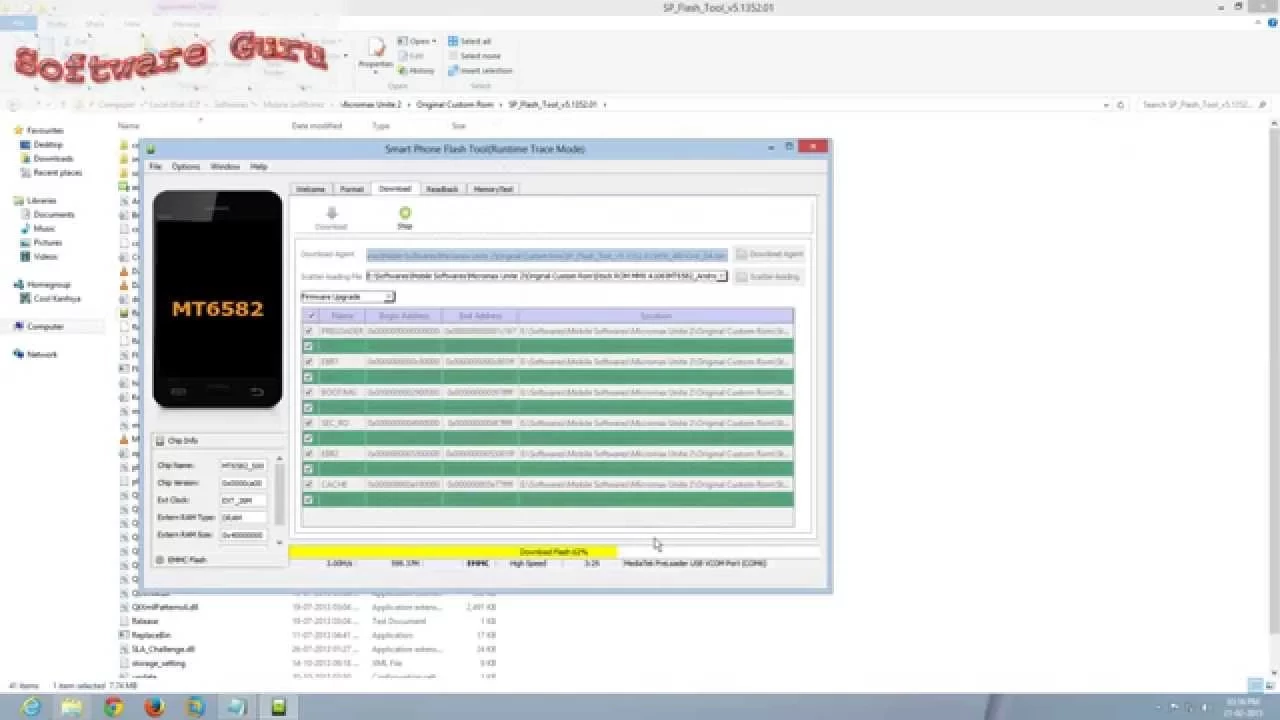This screenshot has height=720, width=1280.
Task: Click the greyed Download arrow icon
Action: click(331, 213)
